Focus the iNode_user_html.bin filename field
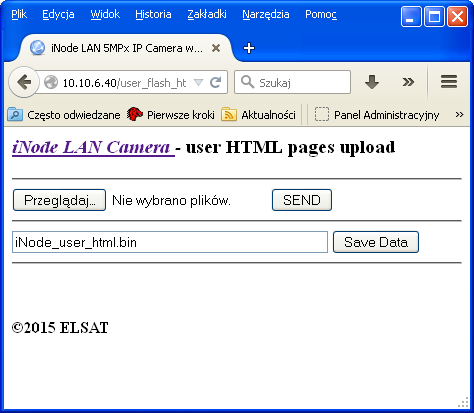The image size is (474, 413). (170, 242)
